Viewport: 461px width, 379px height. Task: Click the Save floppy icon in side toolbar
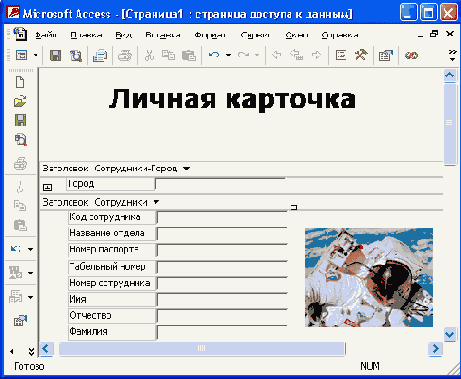pyautogui.click(x=20, y=120)
